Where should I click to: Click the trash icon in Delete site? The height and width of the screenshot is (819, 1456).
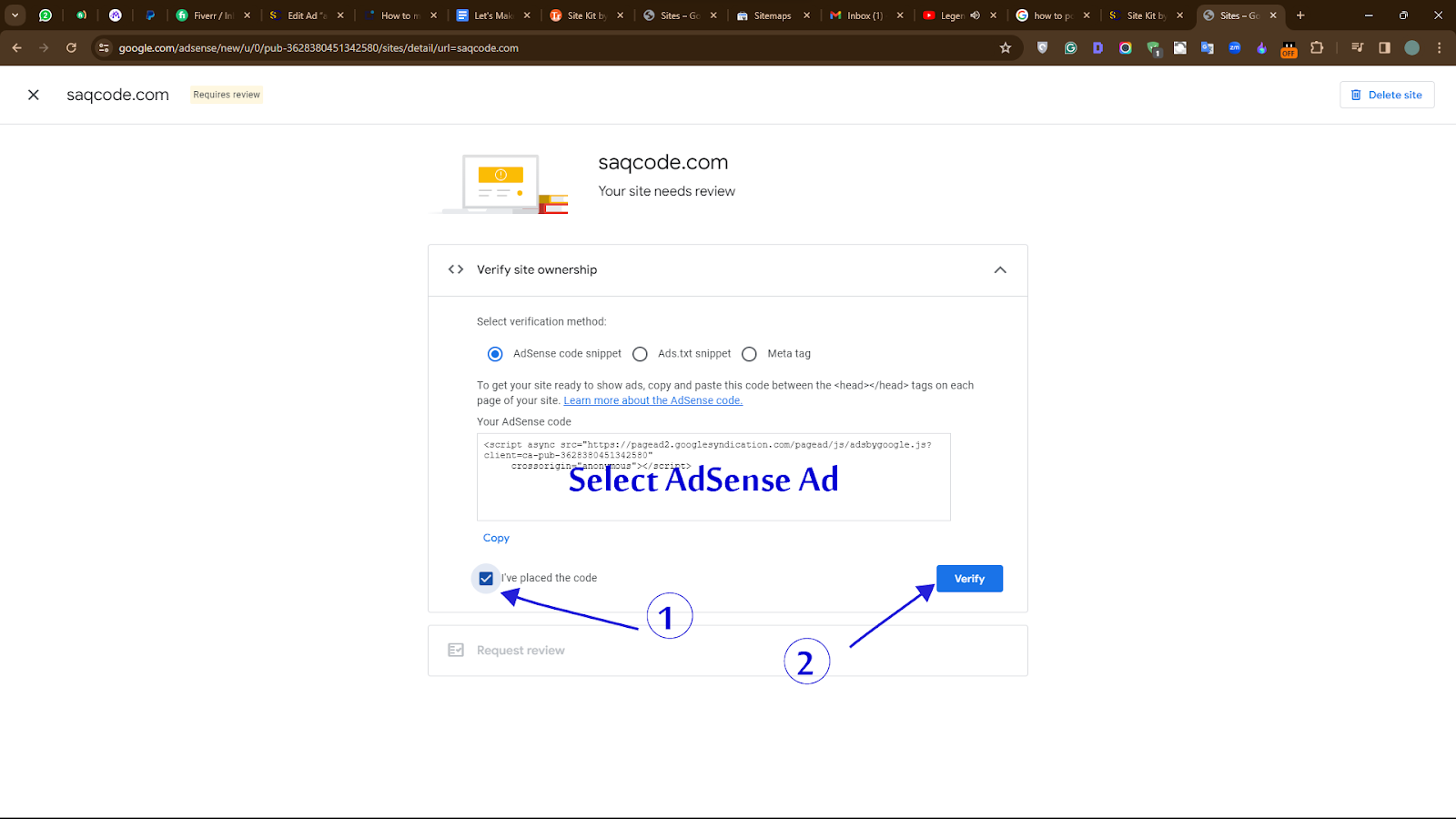click(x=1356, y=95)
